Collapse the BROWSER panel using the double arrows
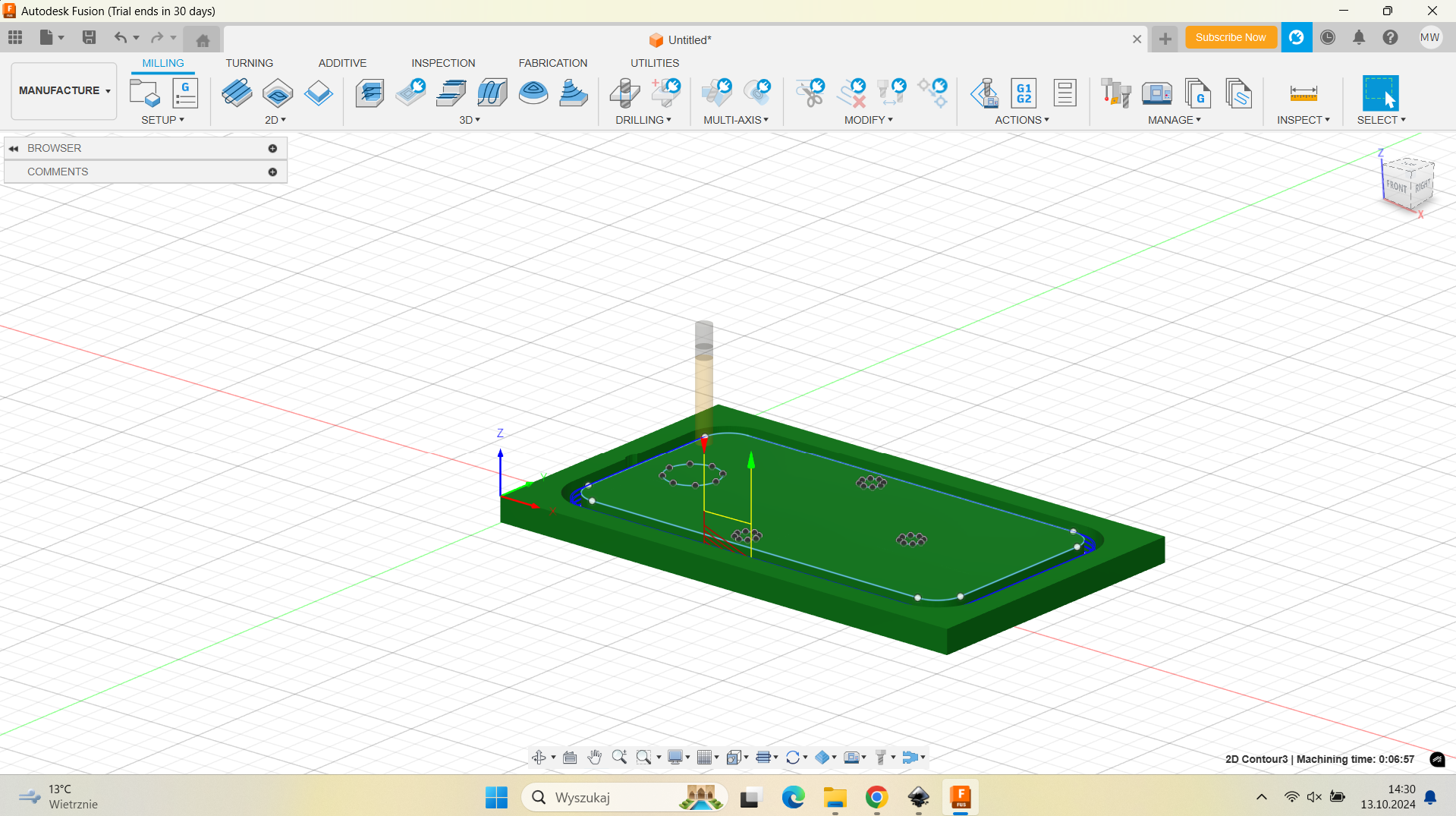 (14, 149)
